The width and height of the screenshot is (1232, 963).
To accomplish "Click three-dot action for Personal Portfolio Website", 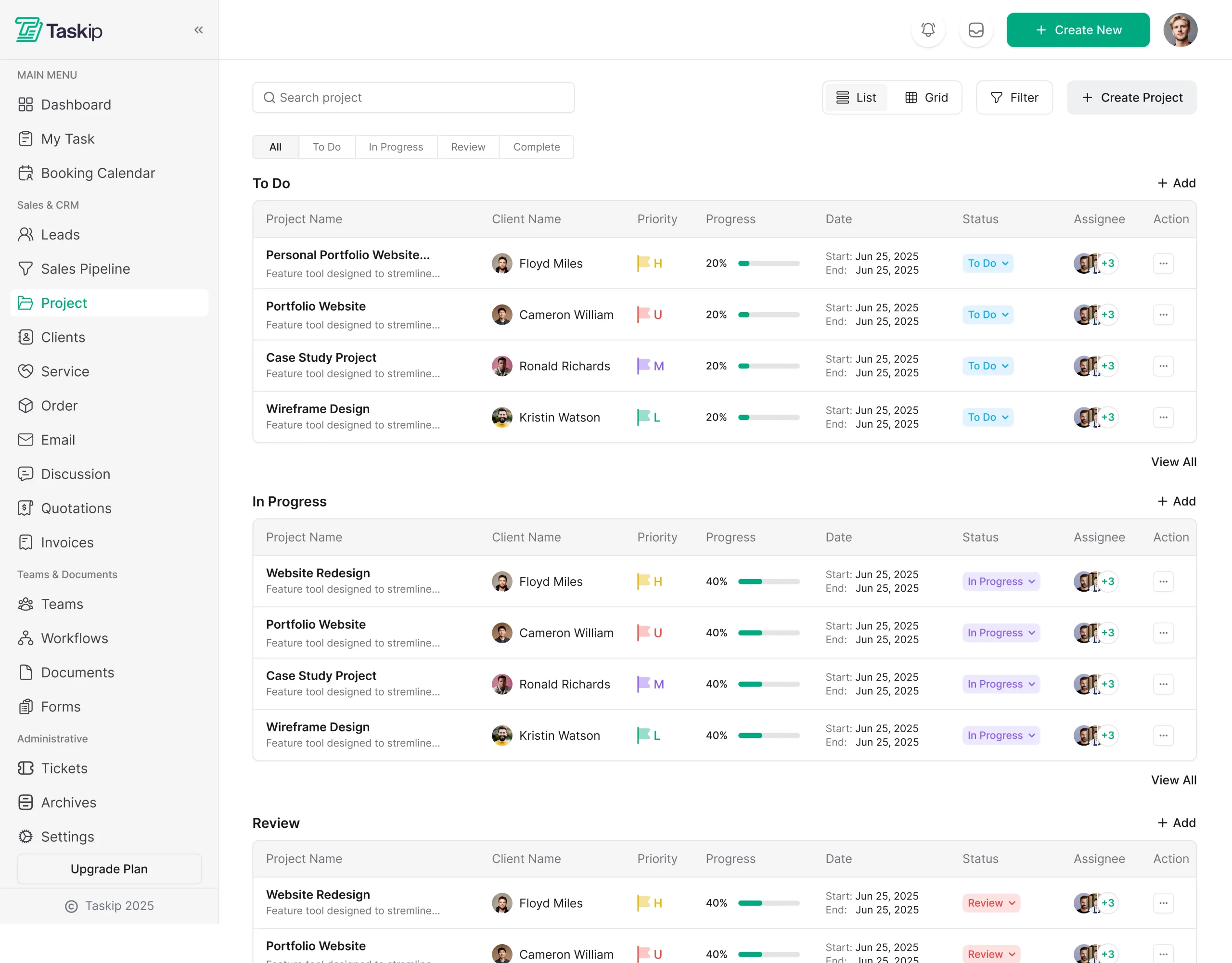I will (1163, 263).
